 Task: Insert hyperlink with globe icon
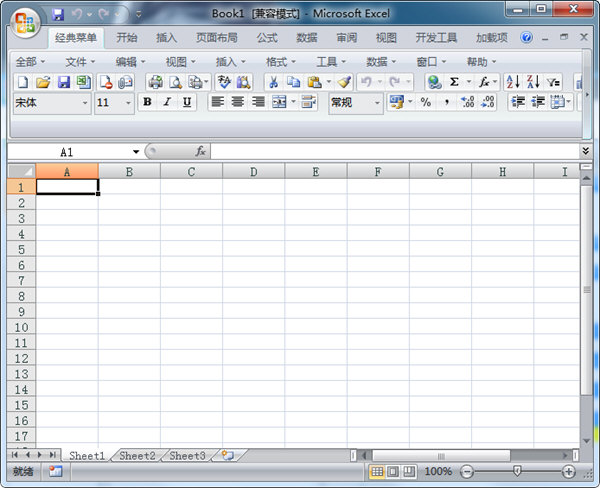click(x=434, y=82)
